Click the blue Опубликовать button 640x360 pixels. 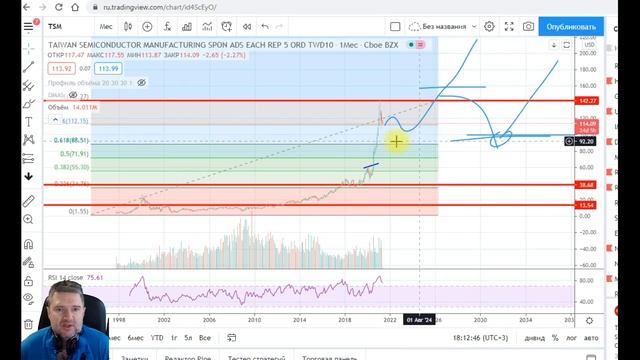tap(571, 27)
